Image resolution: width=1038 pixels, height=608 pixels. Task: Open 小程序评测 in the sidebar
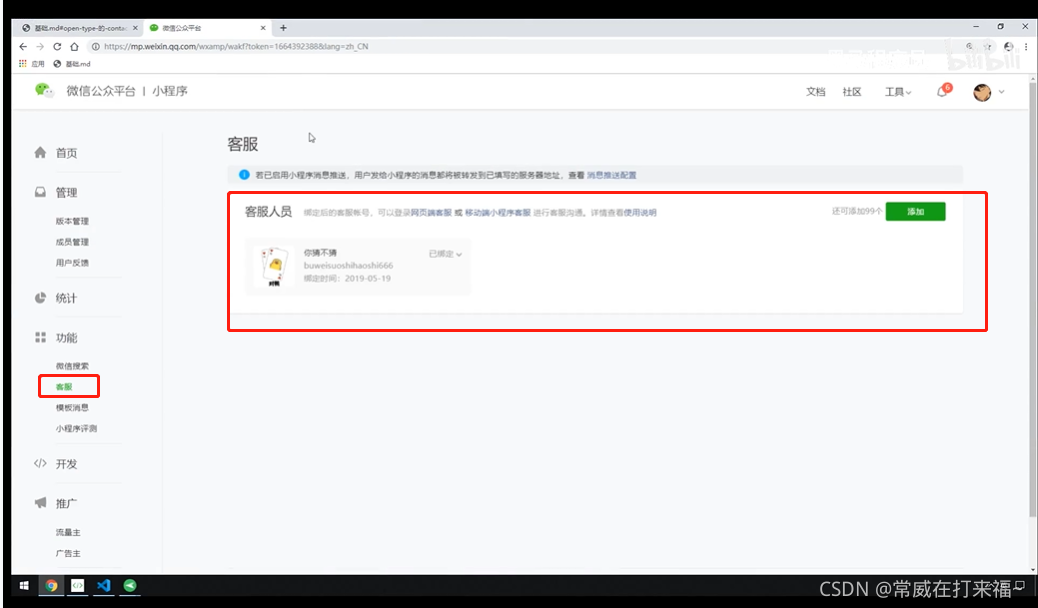76,429
